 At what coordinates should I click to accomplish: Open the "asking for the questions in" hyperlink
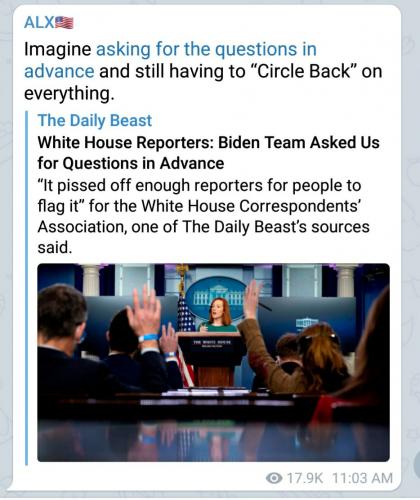pyautogui.click(x=206, y=49)
